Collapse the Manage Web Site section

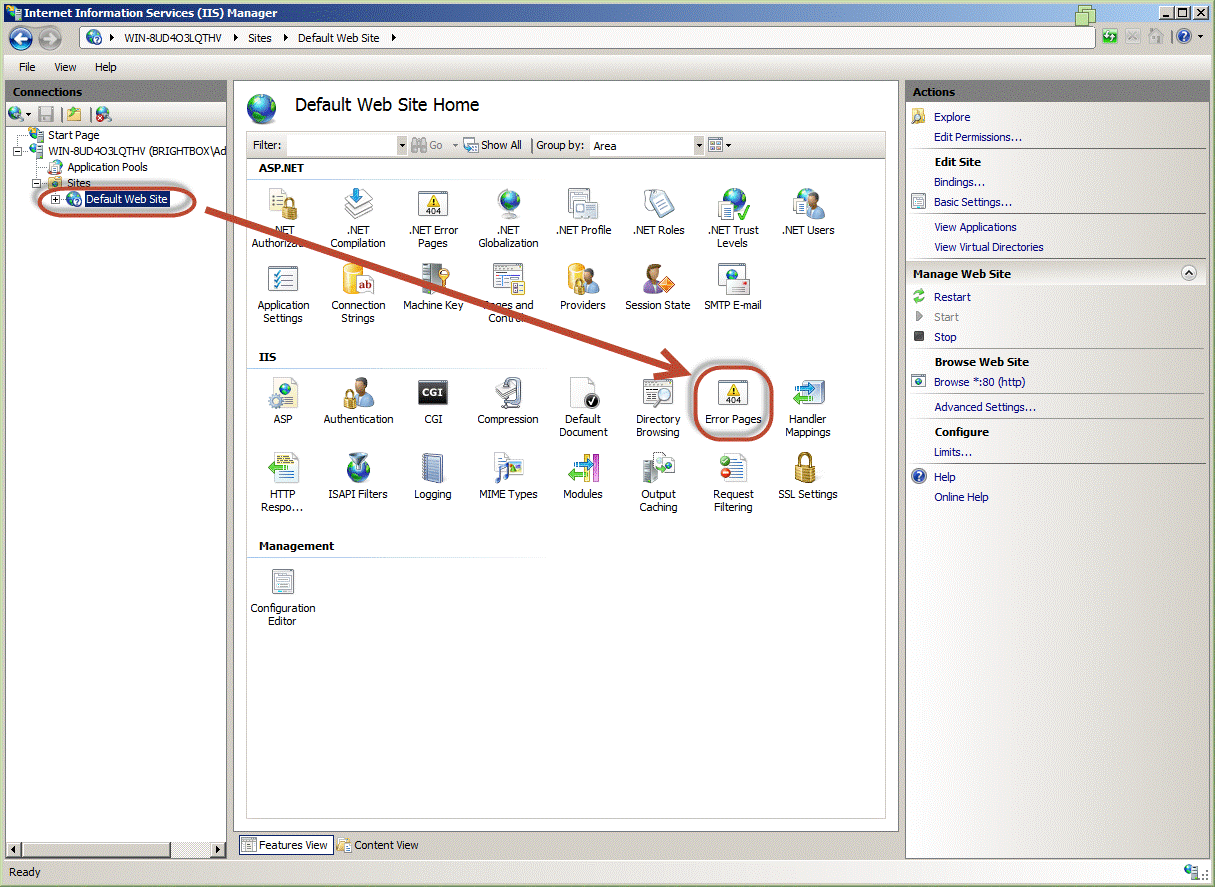(1188, 273)
